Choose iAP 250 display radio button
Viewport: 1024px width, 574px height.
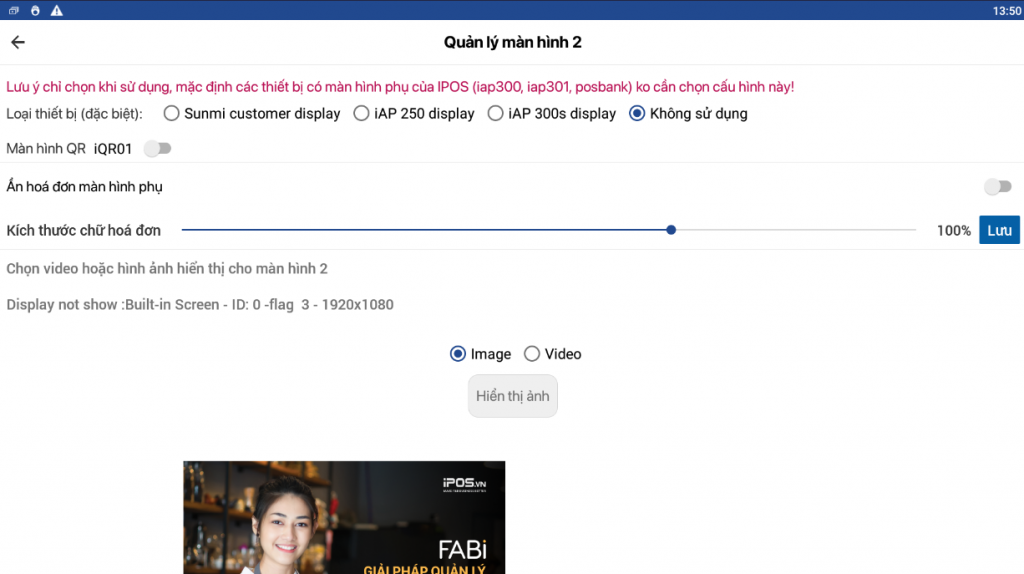pos(362,114)
